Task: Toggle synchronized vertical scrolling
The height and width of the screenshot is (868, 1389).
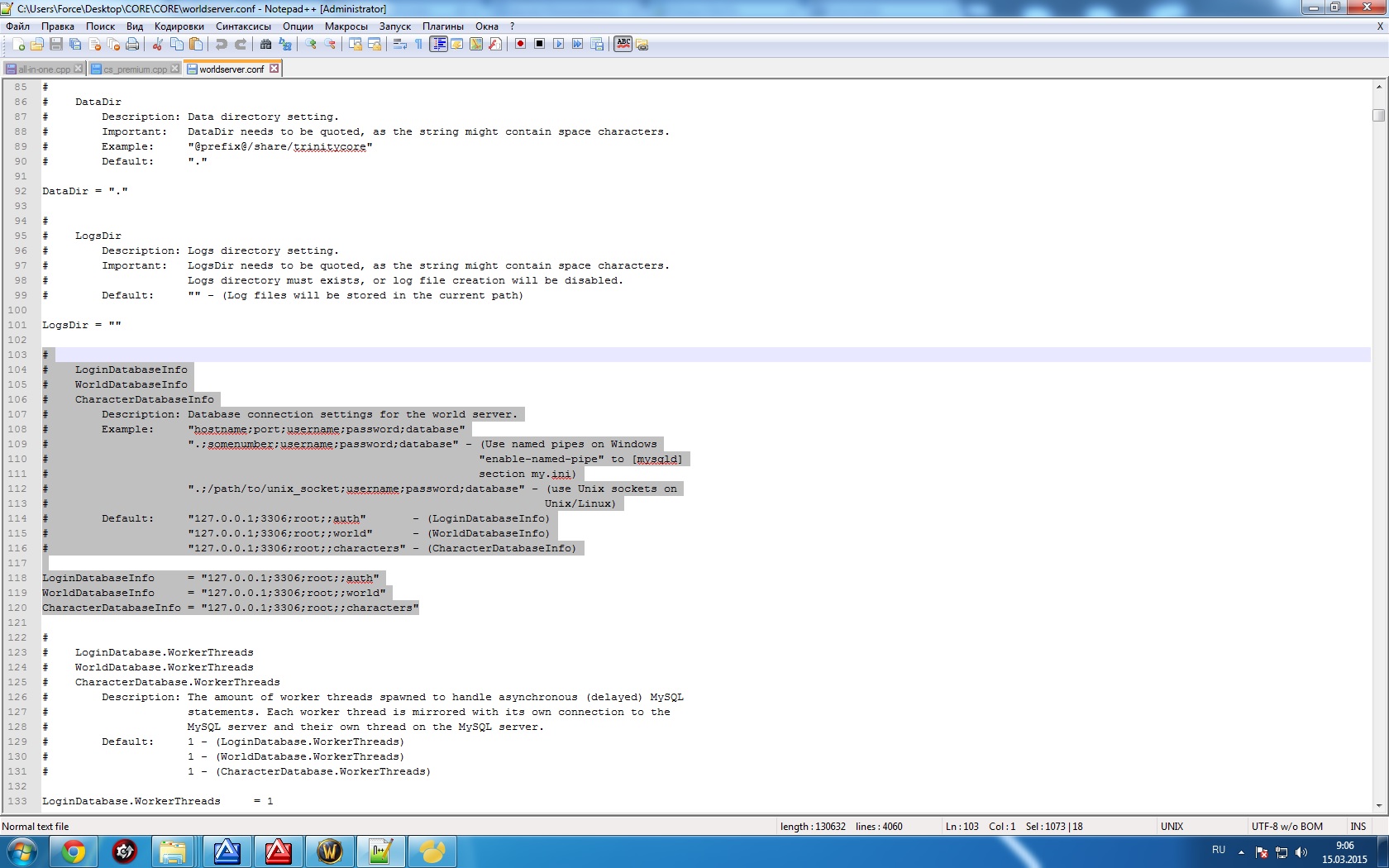Action: (x=356, y=45)
